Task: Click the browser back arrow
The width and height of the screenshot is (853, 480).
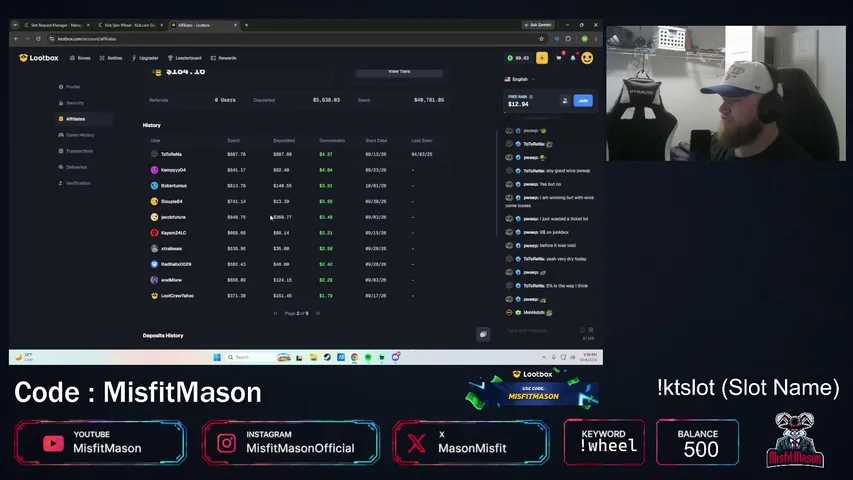Action: pyautogui.click(x=16, y=39)
